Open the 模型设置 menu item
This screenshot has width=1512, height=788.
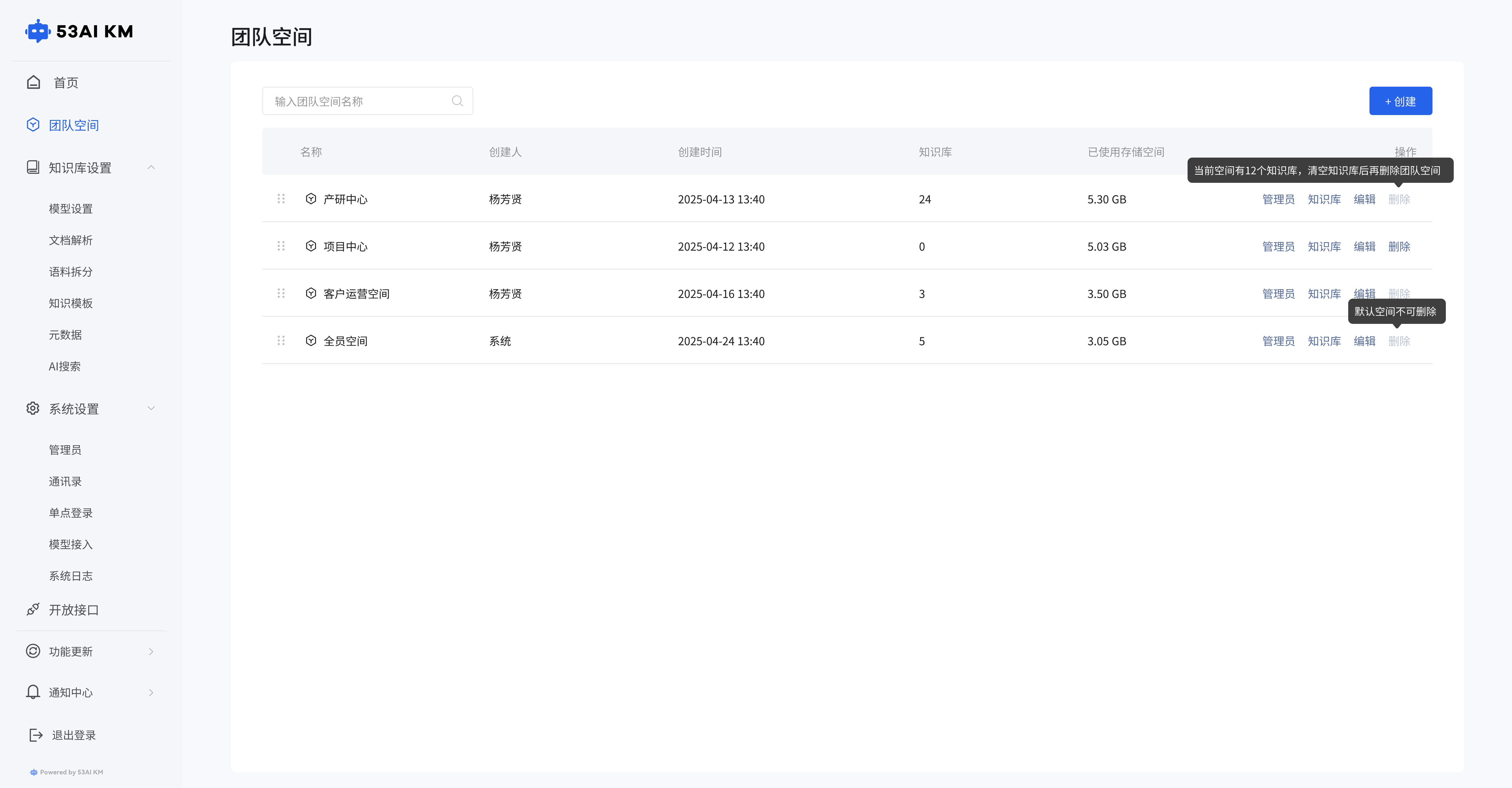click(x=70, y=209)
